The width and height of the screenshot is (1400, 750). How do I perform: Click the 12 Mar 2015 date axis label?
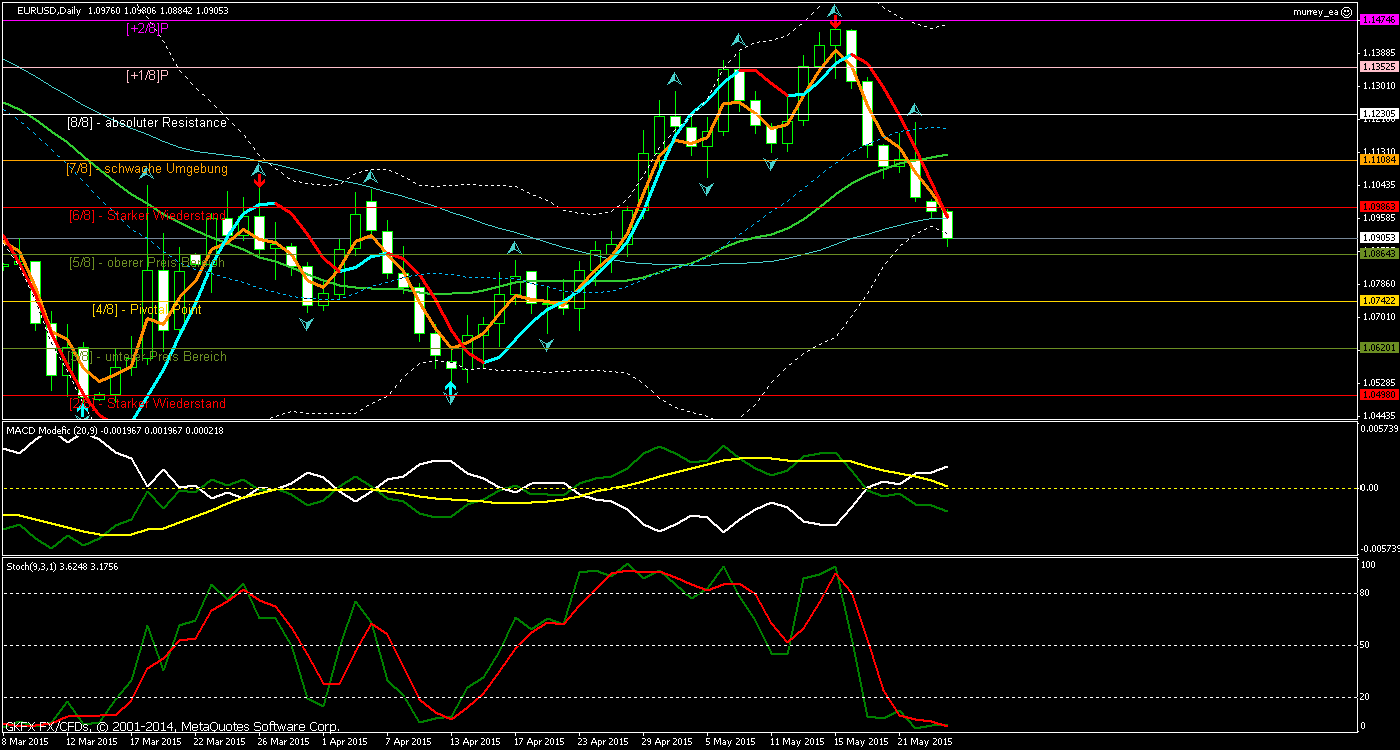[x=90, y=742]
